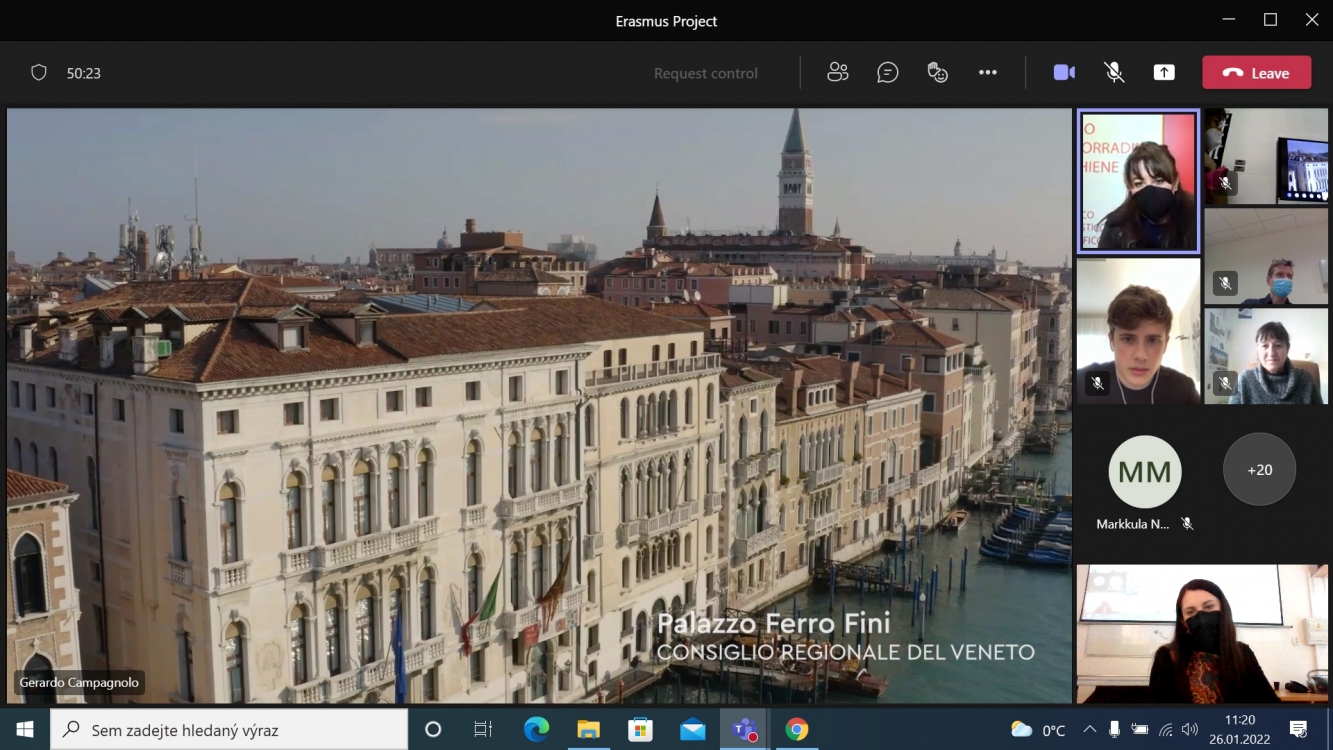This screenshot has height=750, width=1333.
Task: Click Request control
Action: point(705,73)
